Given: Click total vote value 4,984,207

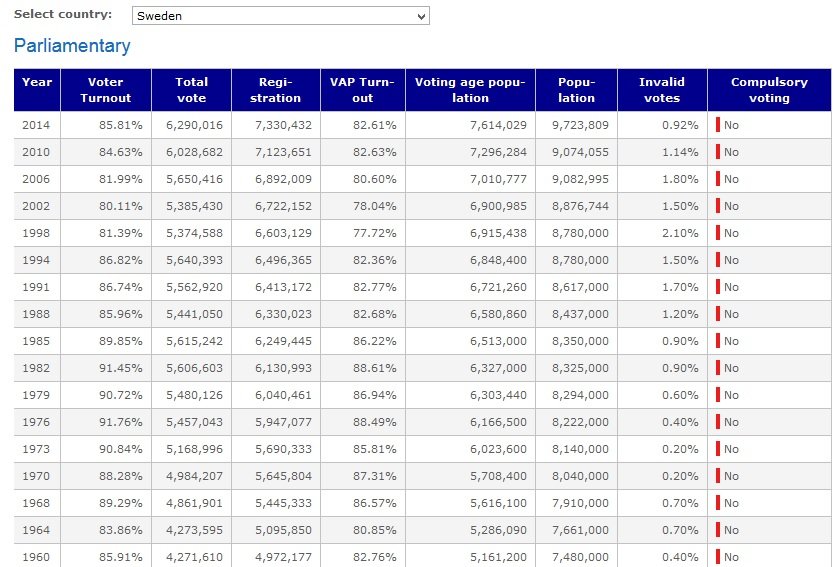Looking at the screenshot, I should (194, 476).
